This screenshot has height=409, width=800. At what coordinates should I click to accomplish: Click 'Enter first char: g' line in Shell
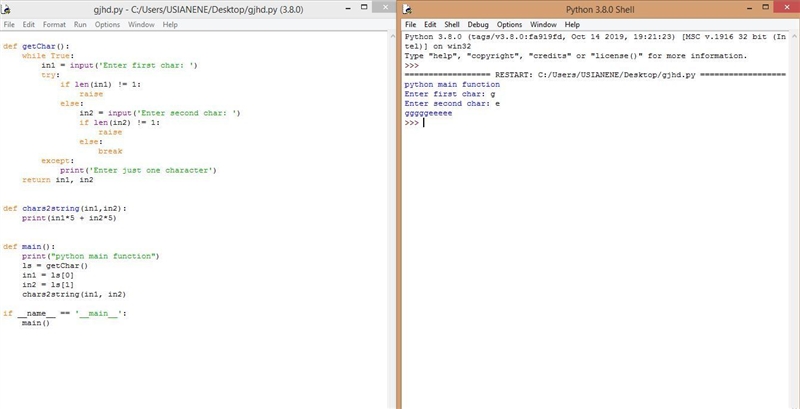tap(450, 94)
